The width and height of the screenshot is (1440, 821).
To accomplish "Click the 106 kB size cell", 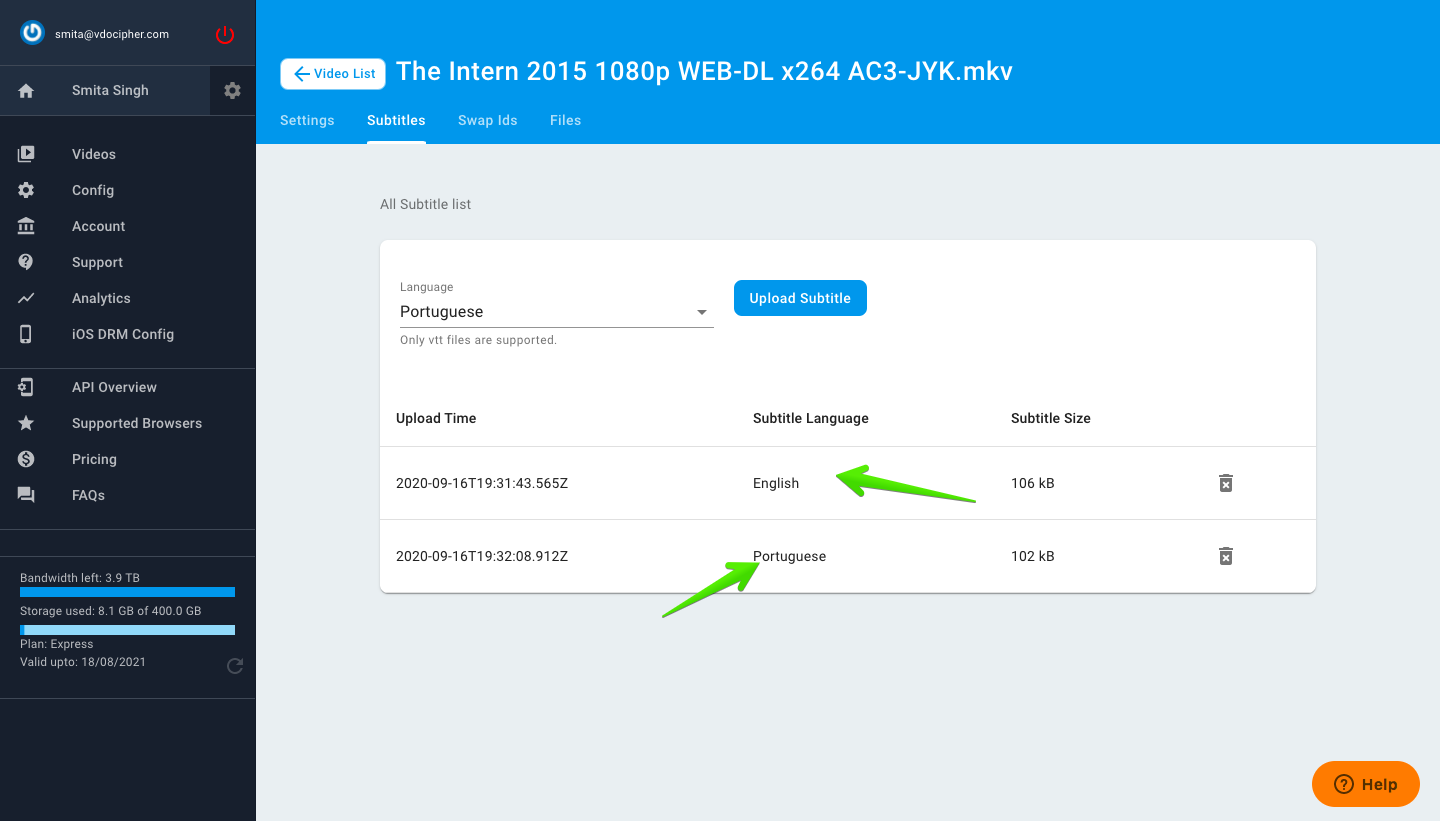I will (1033, 483).
